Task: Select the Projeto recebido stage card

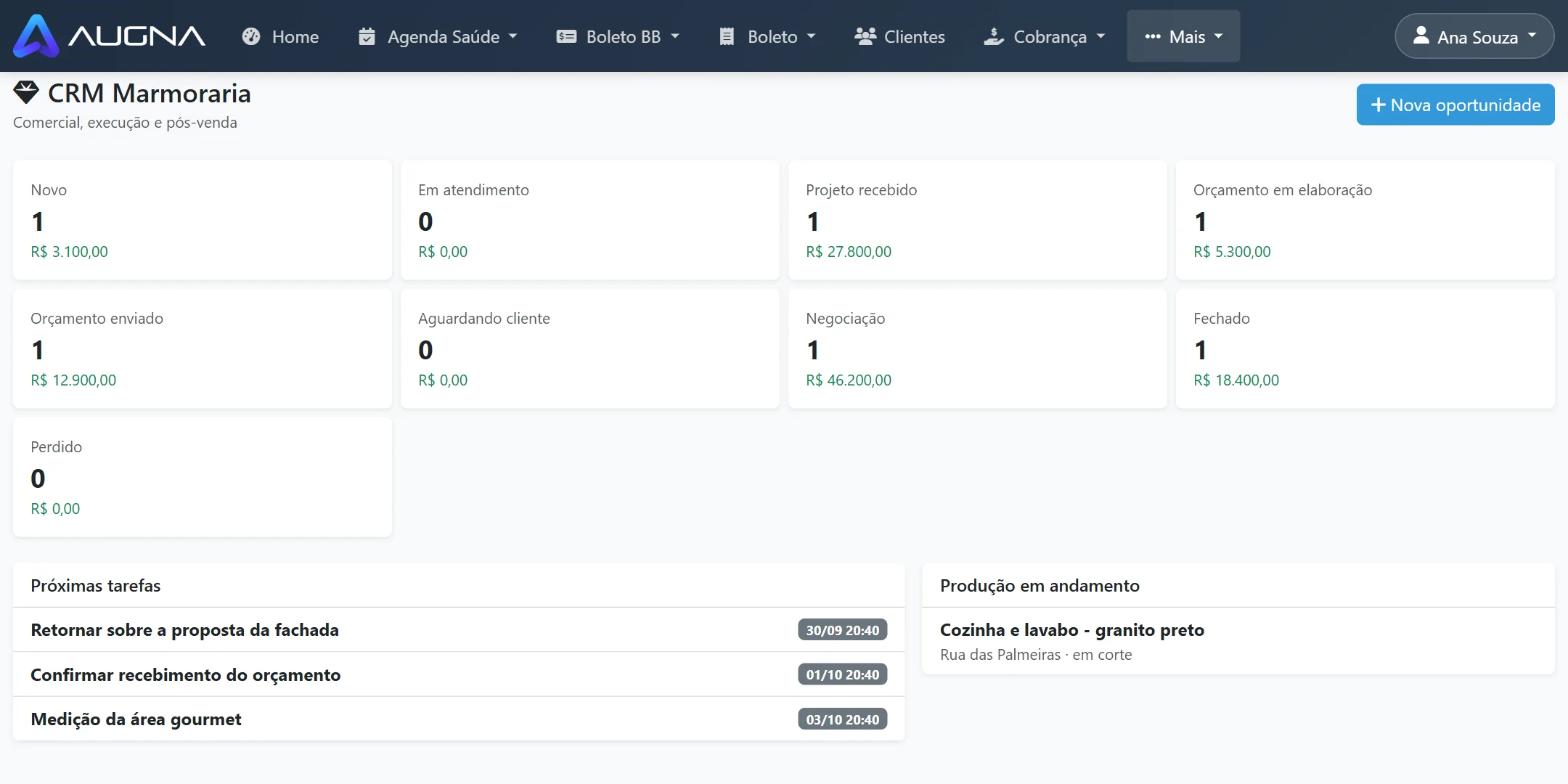Action: tap(978, 220)
